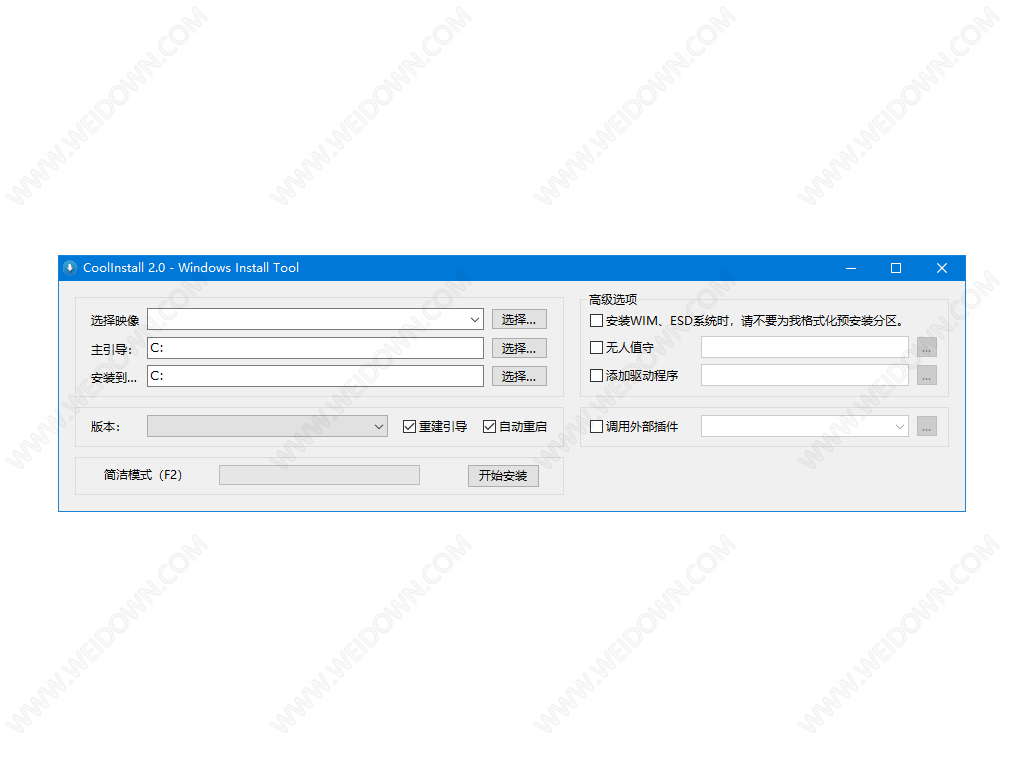Click the 无人值守 file path field

[x=805, y=347]
